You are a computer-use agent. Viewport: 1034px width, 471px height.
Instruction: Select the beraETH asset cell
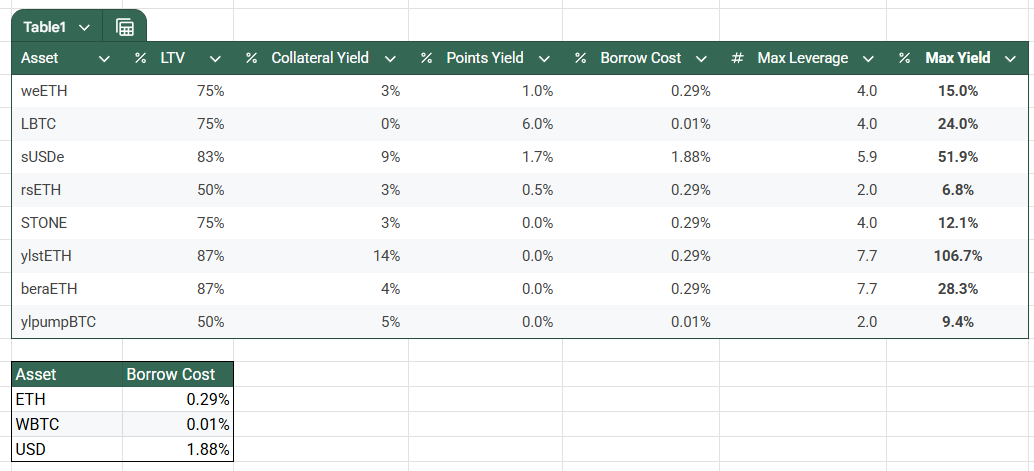tap(49, 289)
